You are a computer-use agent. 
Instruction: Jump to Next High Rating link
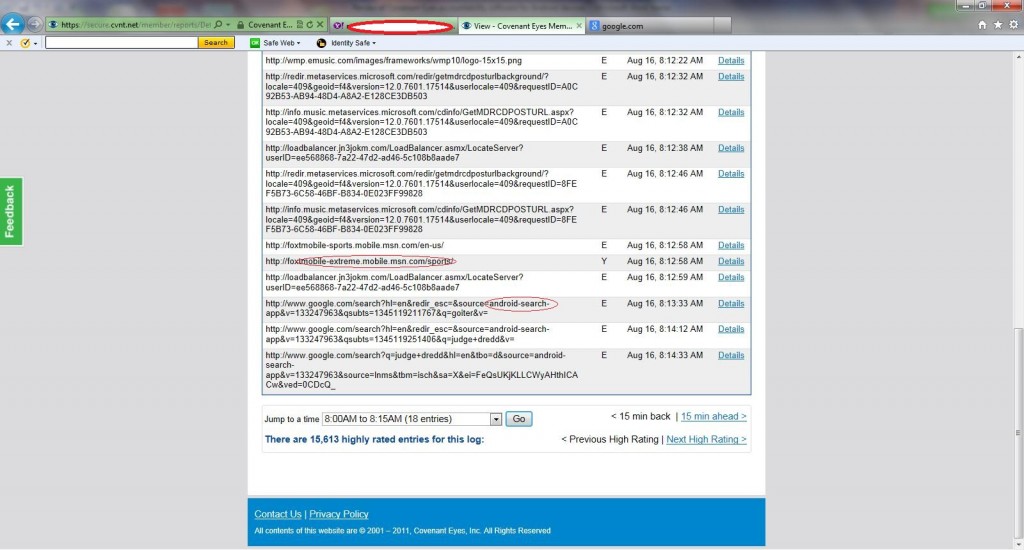tap(706, 440)
